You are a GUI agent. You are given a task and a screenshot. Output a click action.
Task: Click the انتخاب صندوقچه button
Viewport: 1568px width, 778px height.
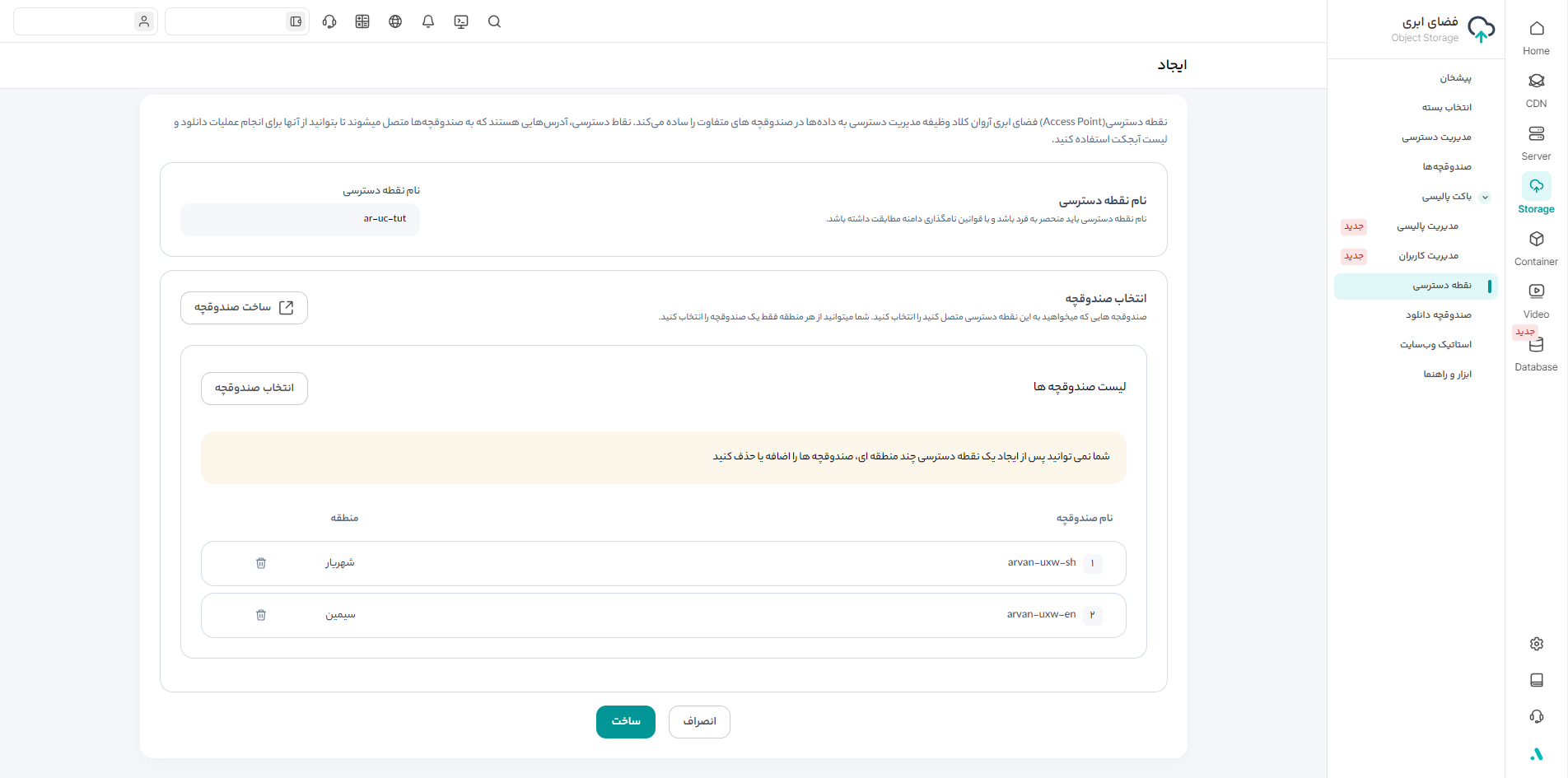(x=254, y=389)
